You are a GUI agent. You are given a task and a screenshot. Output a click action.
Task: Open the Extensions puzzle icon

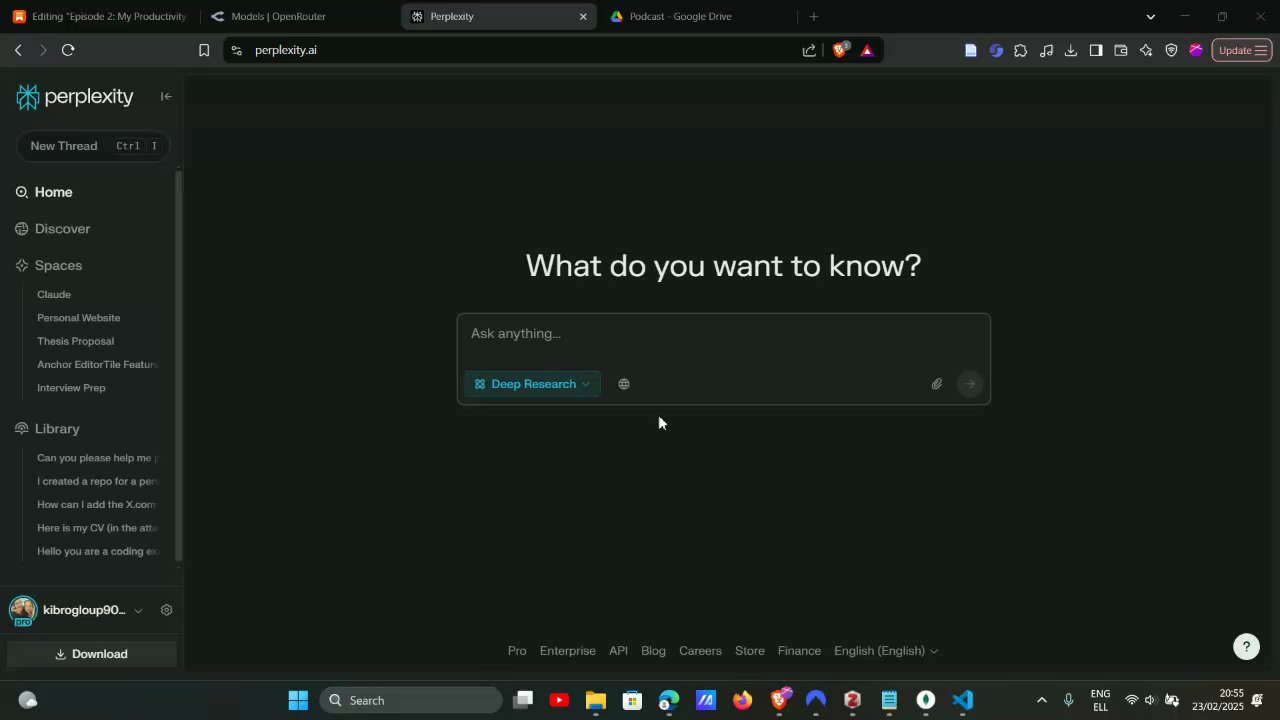1020,50
